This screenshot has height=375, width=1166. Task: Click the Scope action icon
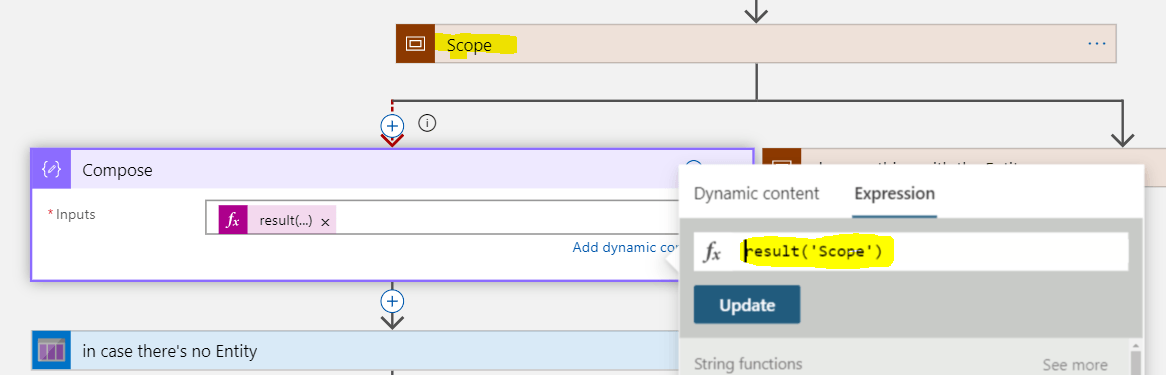coord(415,44)
